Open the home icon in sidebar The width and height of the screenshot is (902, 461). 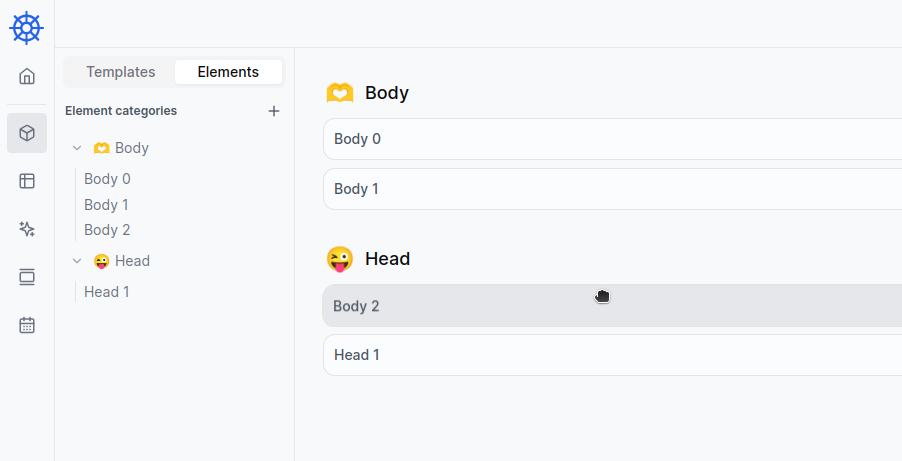27,76
